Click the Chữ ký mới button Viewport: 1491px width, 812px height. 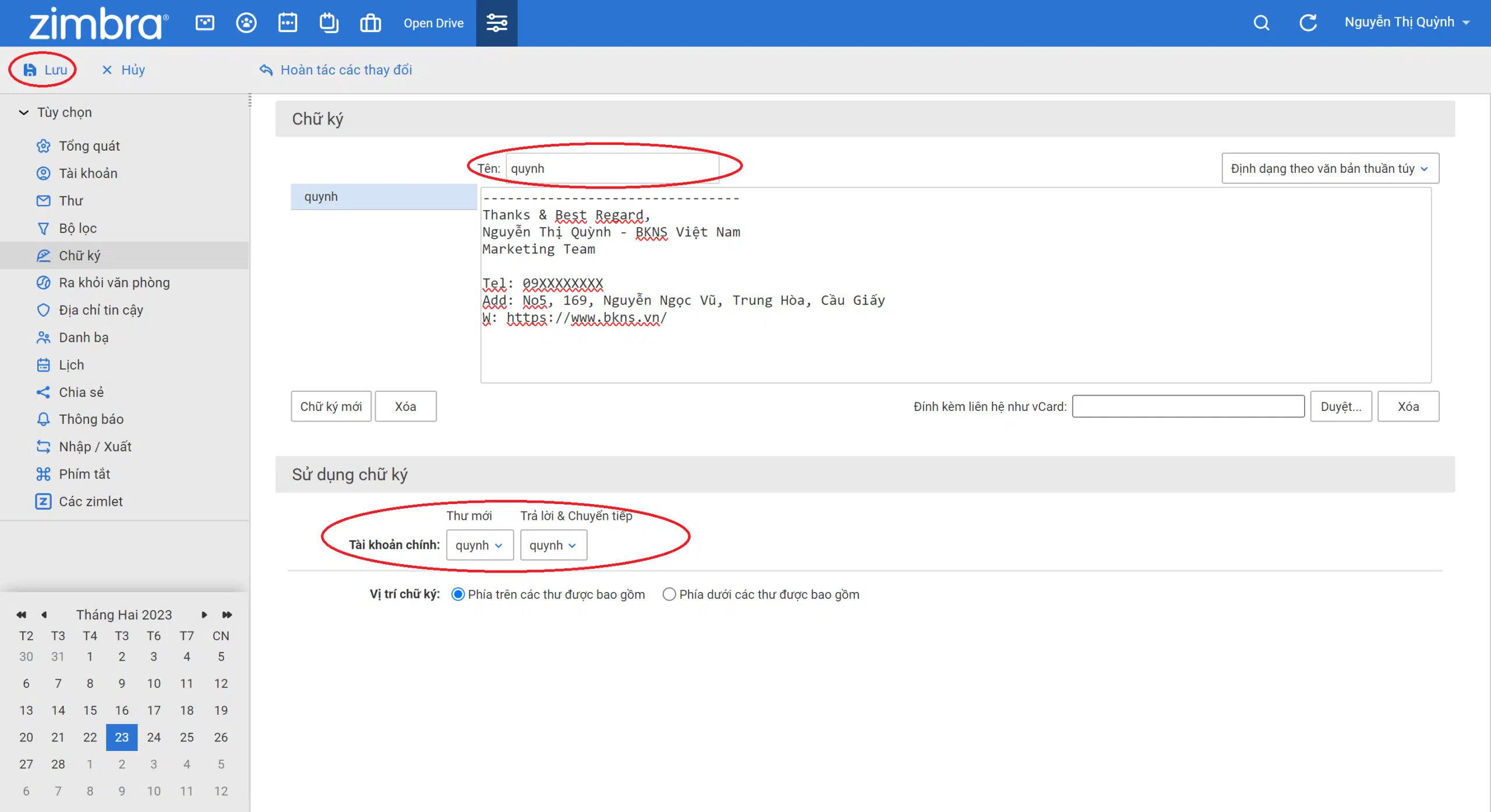[331, 406]
